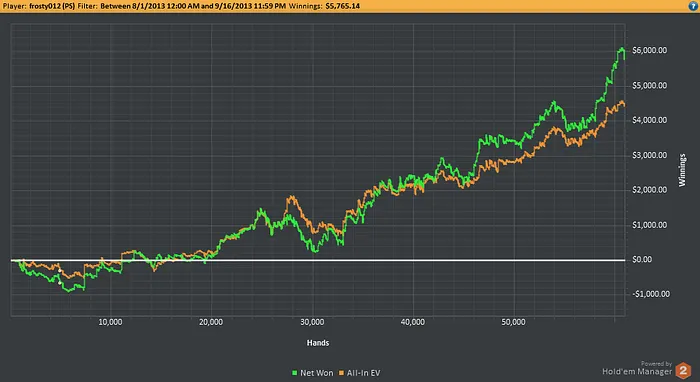Viewport: 700px width, 382px height.
Task: Click the $0.00 axis label
Action: tap(642, 259)
